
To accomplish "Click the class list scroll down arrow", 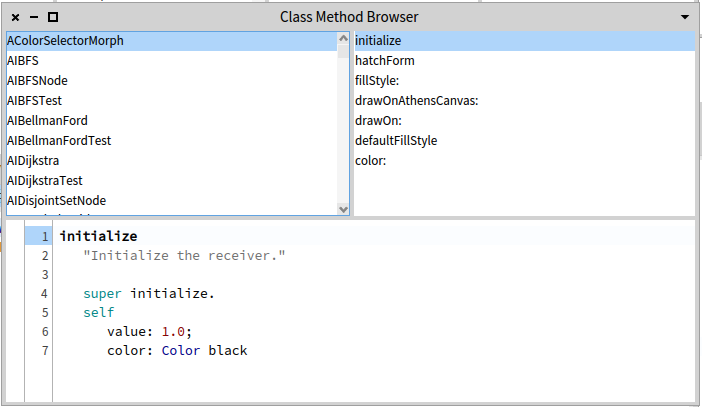I will tap(343, 209).
